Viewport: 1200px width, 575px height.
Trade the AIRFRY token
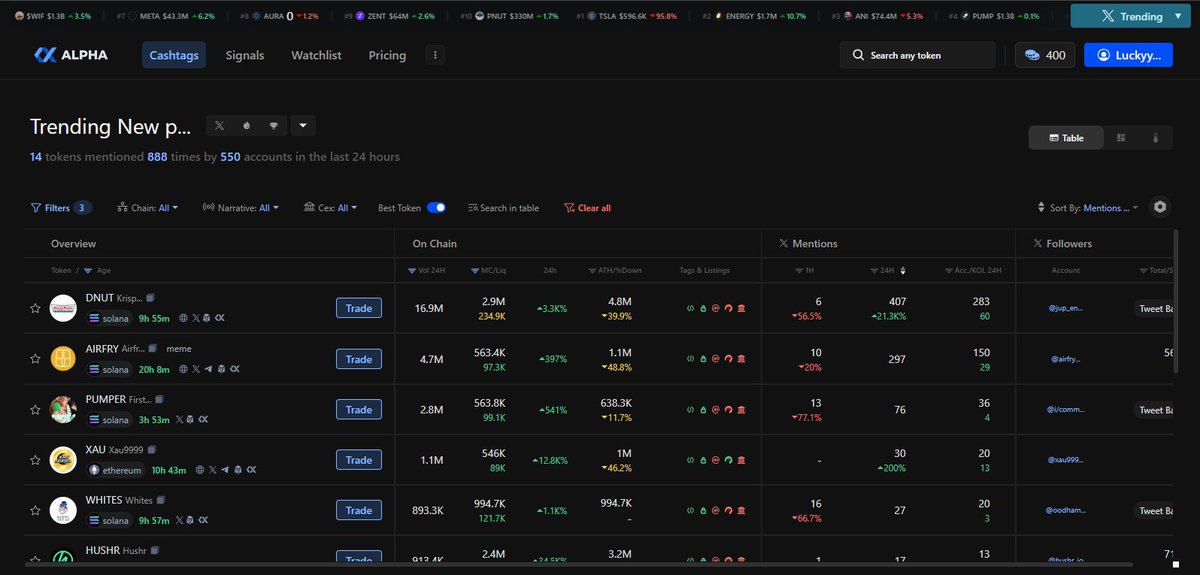pyautogui.click(x=359, y=359)
